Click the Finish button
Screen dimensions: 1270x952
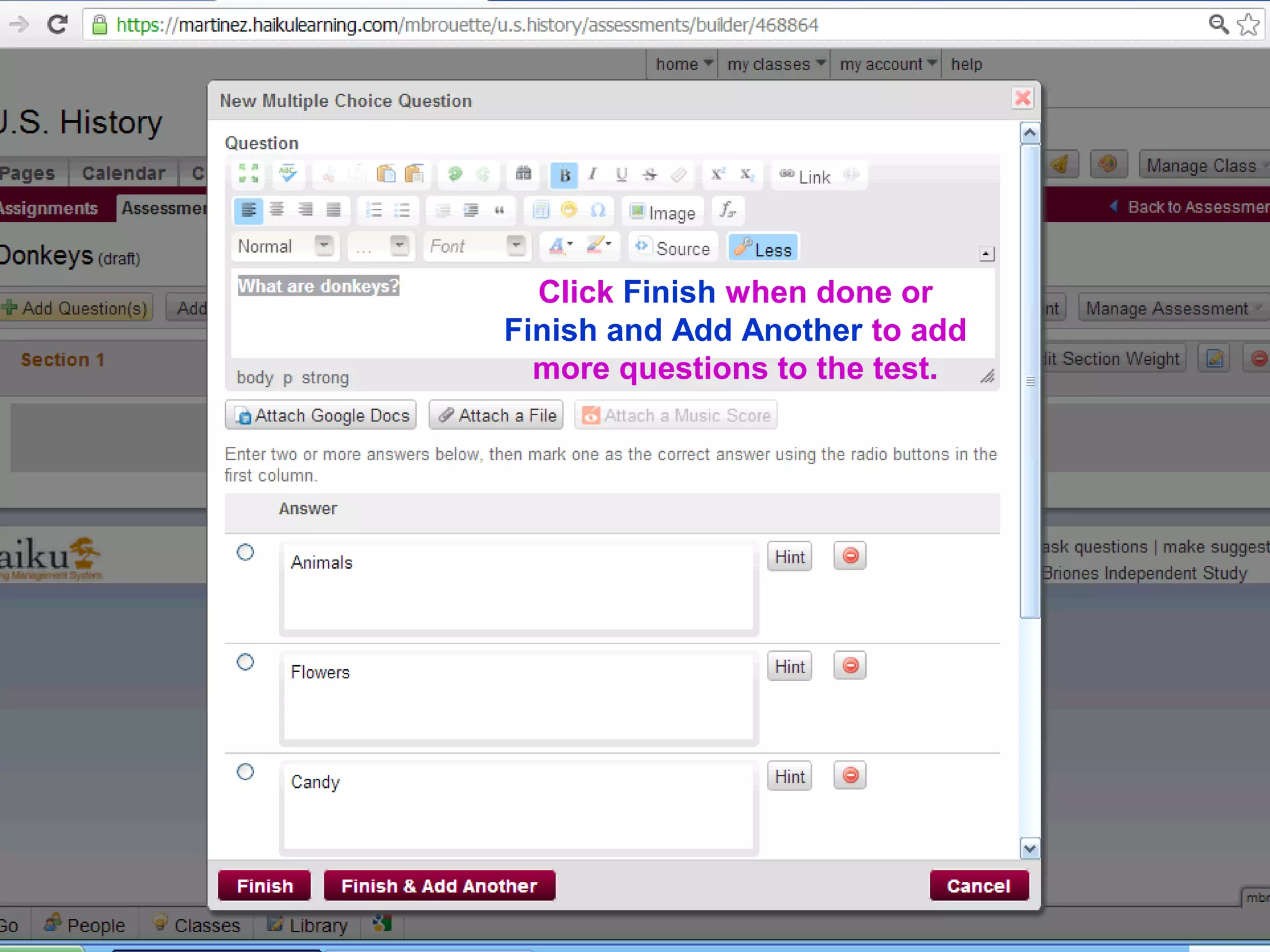265,886
